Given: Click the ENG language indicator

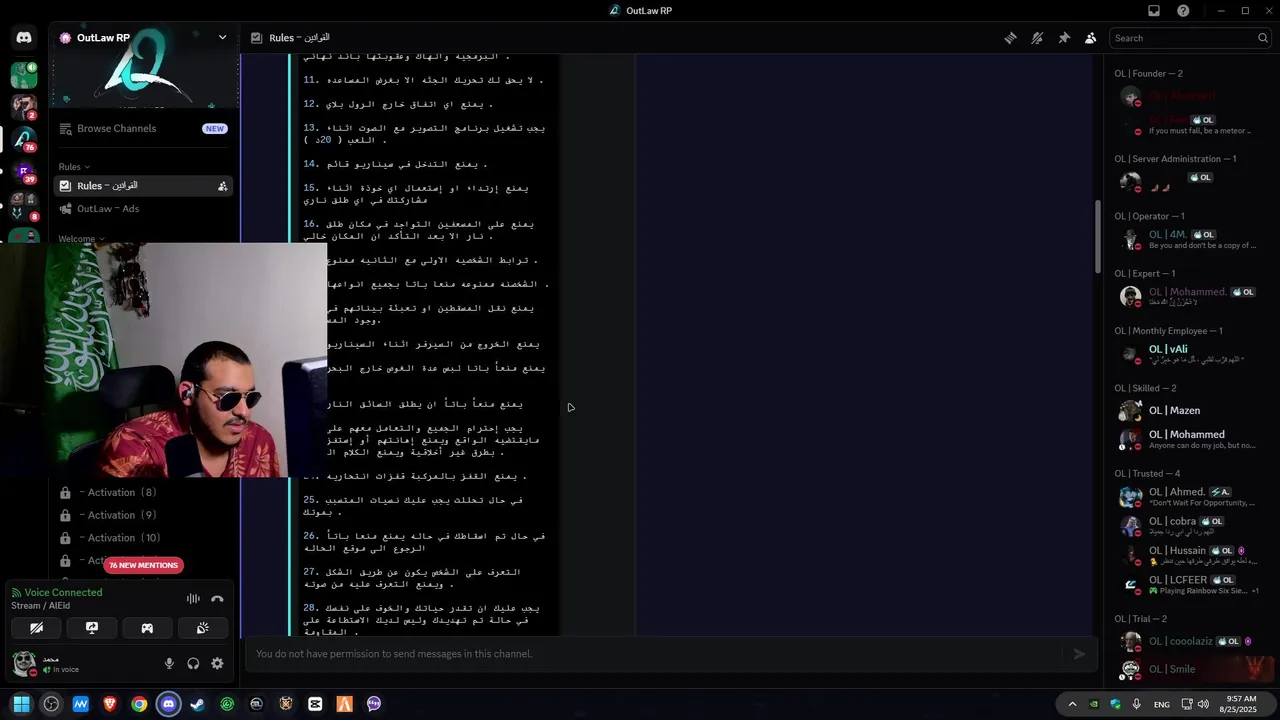Looking at the screenshot, I should (x=1161, y=704).
